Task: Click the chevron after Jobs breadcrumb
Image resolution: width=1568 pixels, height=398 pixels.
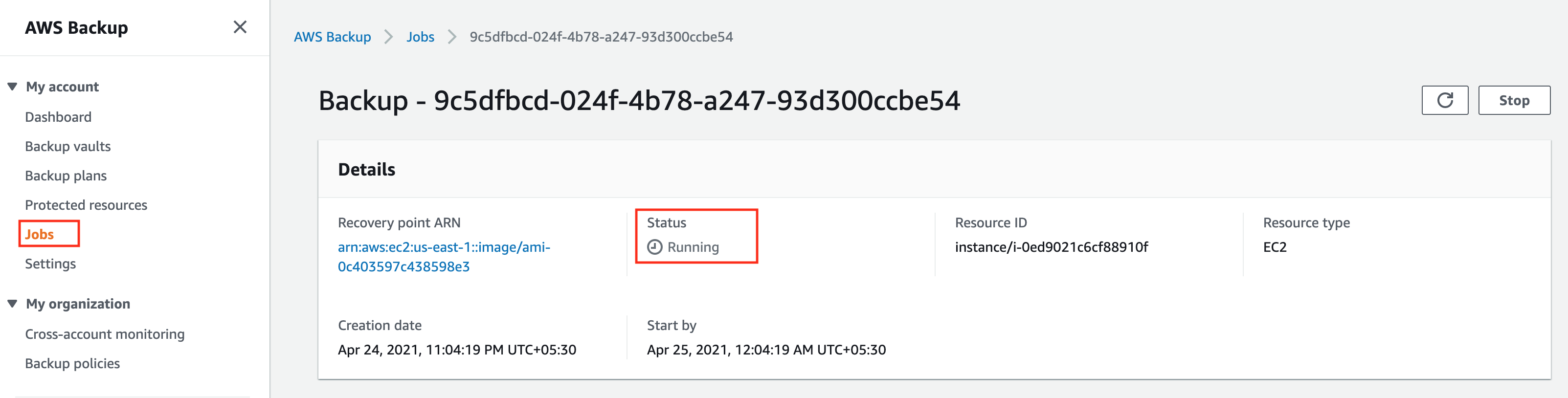Action: 451,37
